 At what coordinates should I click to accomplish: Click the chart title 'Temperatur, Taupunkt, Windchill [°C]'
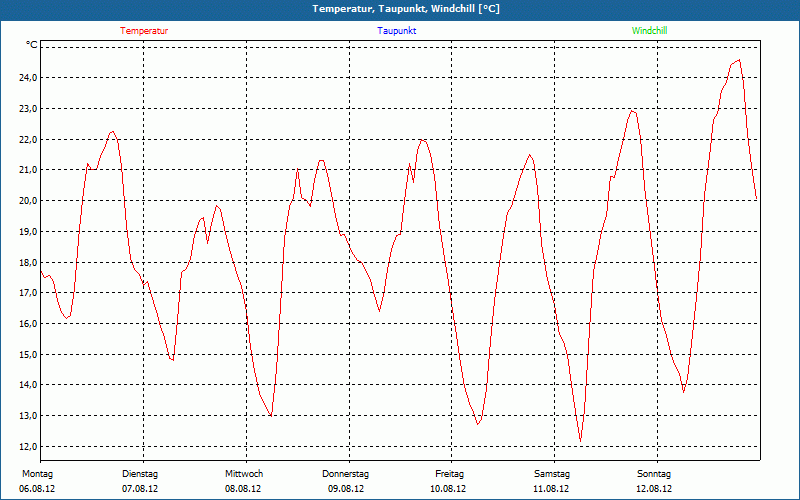[406, 9]
